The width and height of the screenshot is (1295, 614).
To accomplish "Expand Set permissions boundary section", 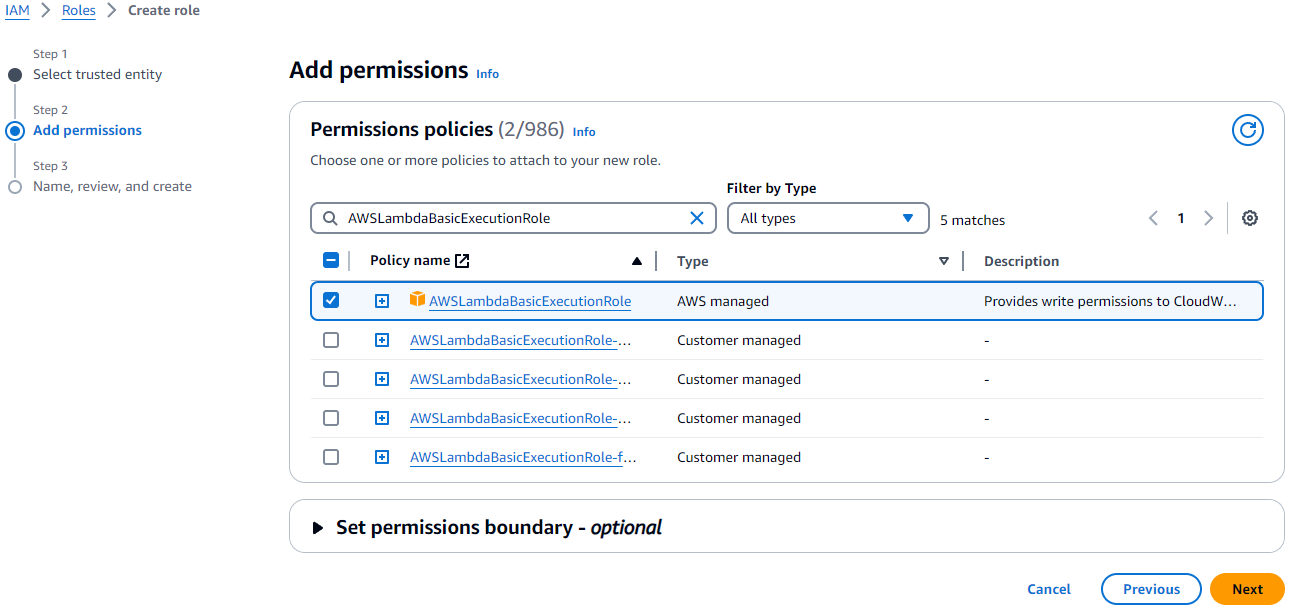I will point(318,528).
